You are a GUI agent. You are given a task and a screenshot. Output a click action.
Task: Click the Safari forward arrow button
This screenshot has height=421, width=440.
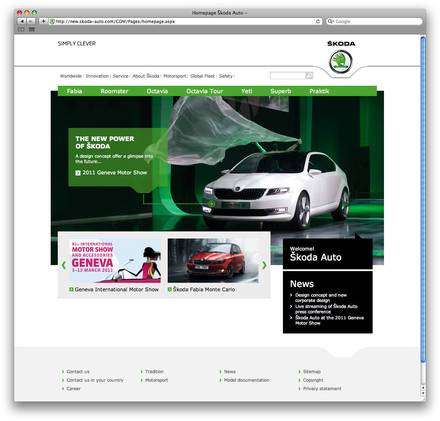tap(30, 21)
